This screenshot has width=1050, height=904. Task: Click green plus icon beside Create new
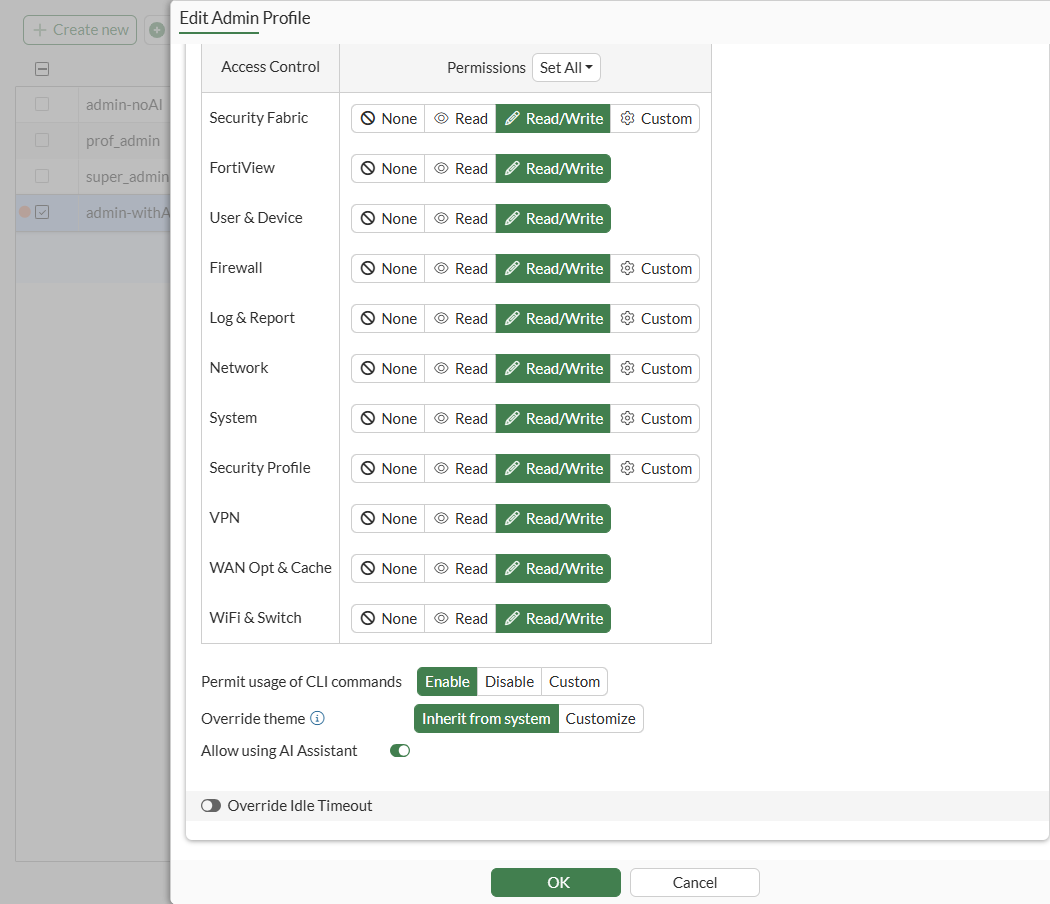coord(157,30)
